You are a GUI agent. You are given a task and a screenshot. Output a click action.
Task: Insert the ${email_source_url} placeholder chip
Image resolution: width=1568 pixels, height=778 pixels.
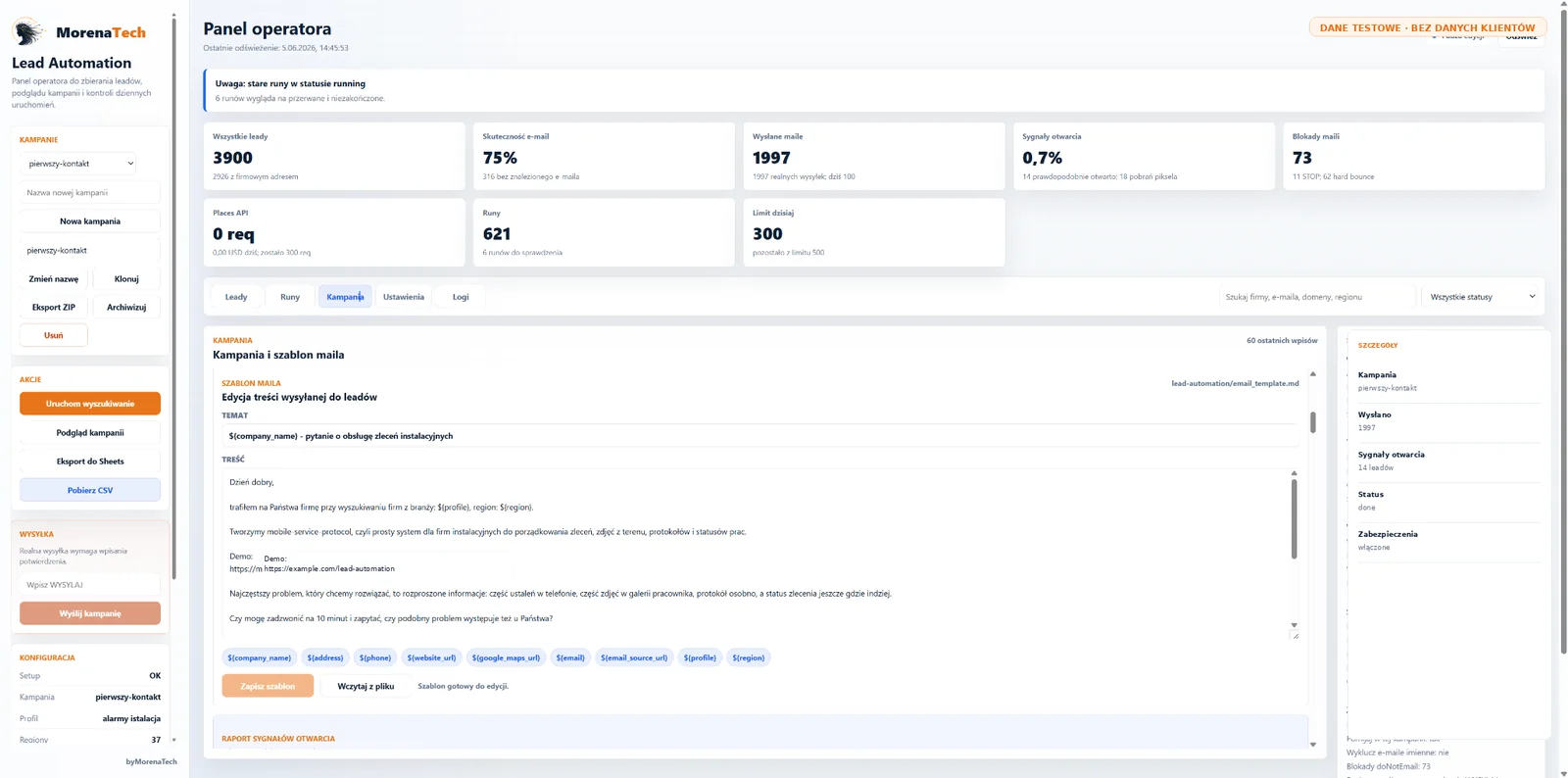point(634,657)
